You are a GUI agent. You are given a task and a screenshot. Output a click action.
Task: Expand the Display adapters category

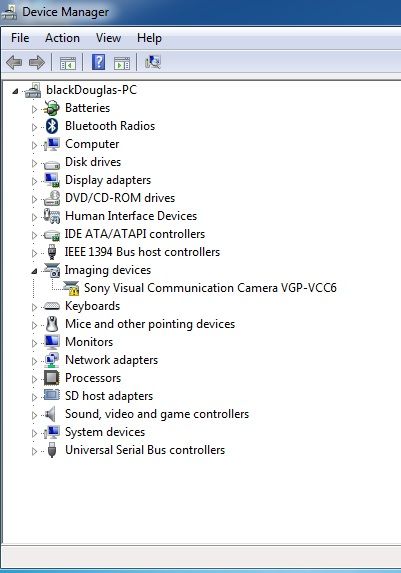coord(34,181)
